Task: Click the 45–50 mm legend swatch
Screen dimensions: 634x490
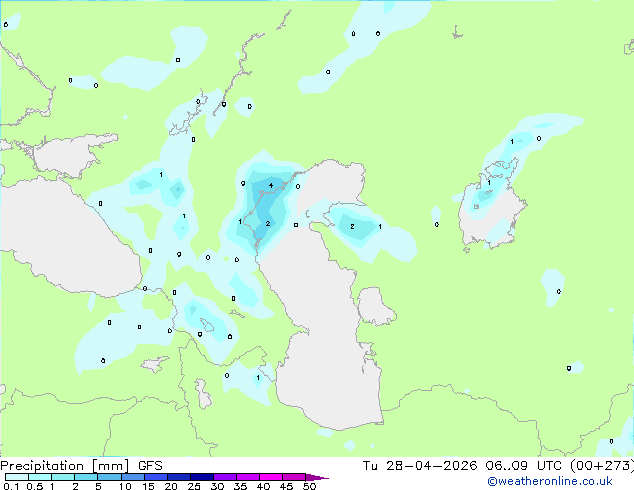Action: point(294,477)
